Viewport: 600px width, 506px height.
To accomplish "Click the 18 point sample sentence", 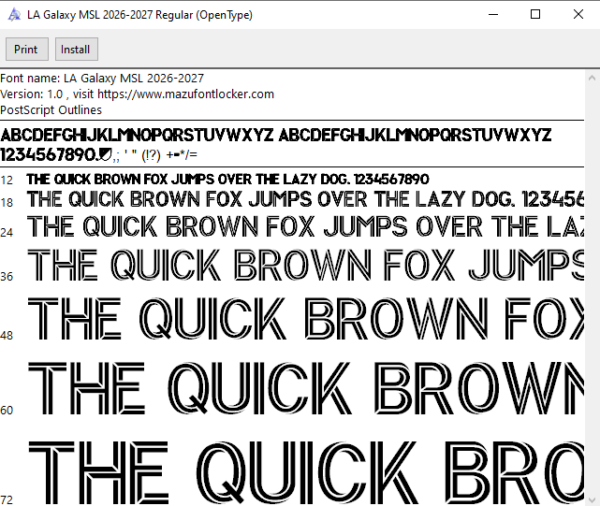I will 305,199.
